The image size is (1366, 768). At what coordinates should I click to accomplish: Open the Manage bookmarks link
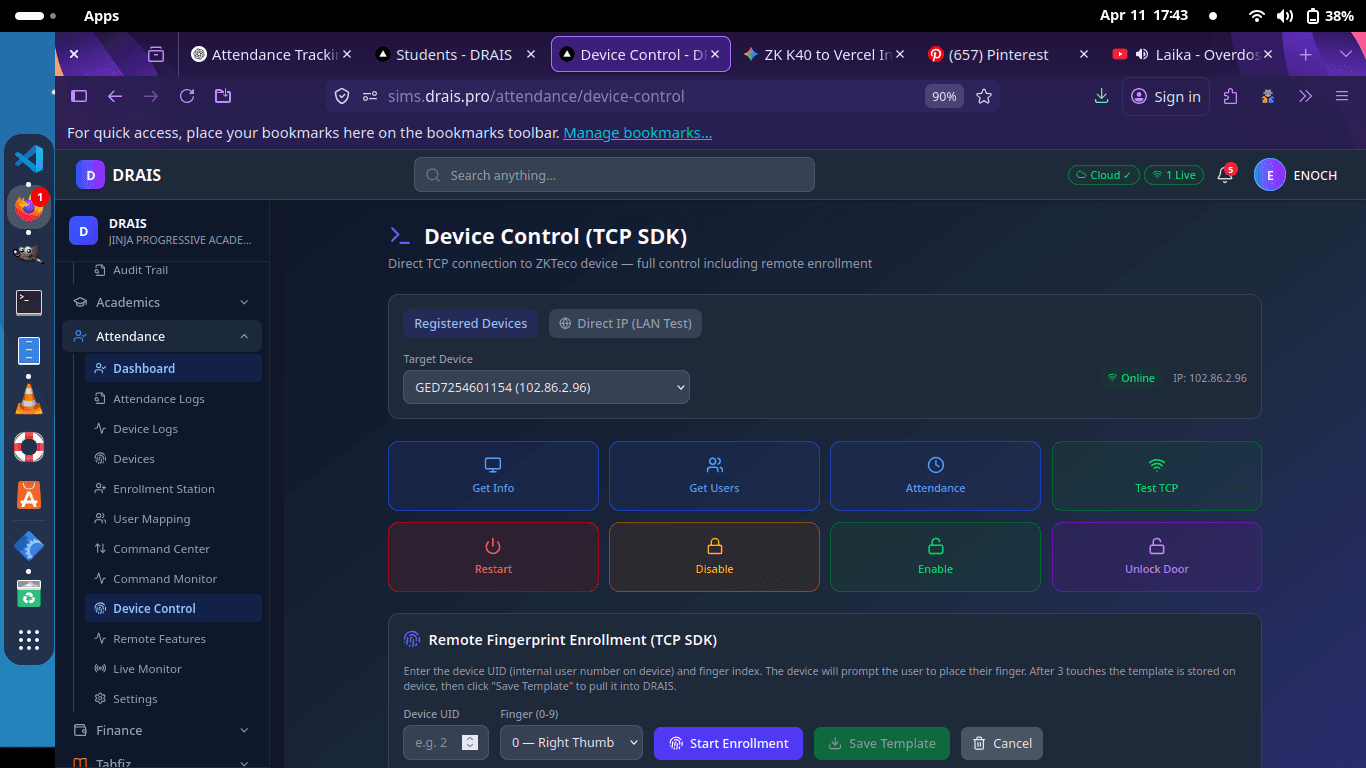[x=637, y=132]
